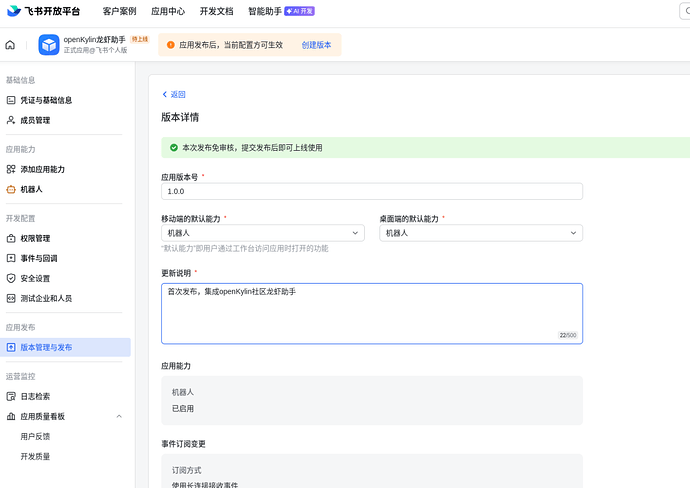Click inside the 更新说明 text area
This screenshot has width=690, height=488.
(x=371, y=312)
